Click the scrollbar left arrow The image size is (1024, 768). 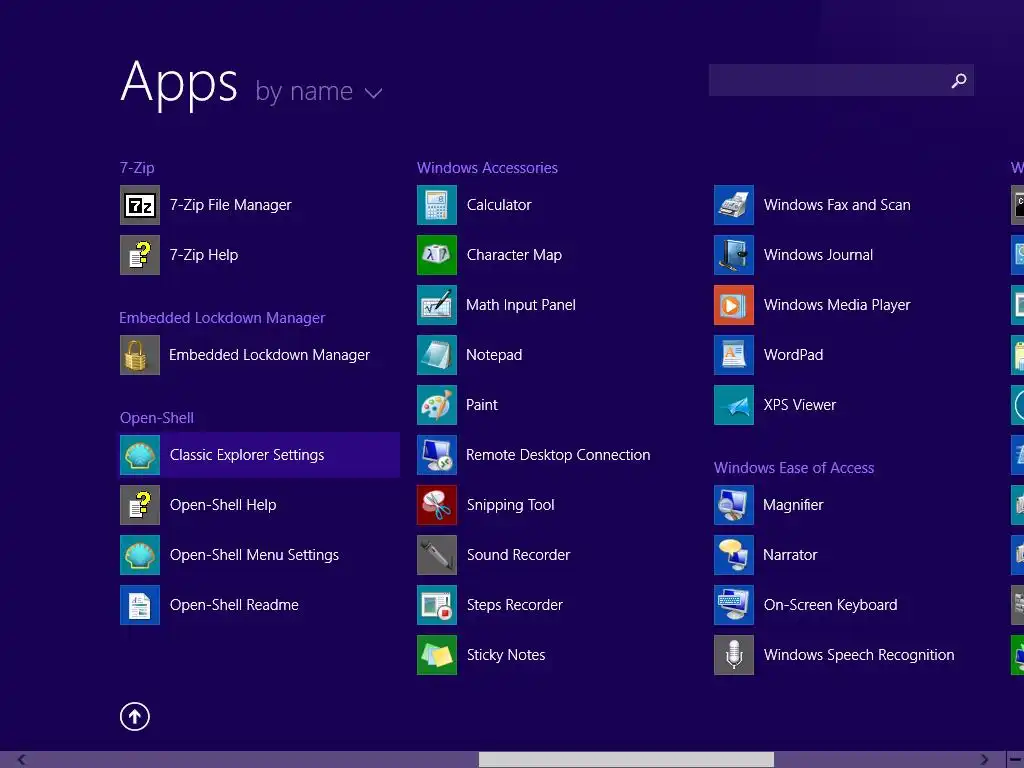22,760
